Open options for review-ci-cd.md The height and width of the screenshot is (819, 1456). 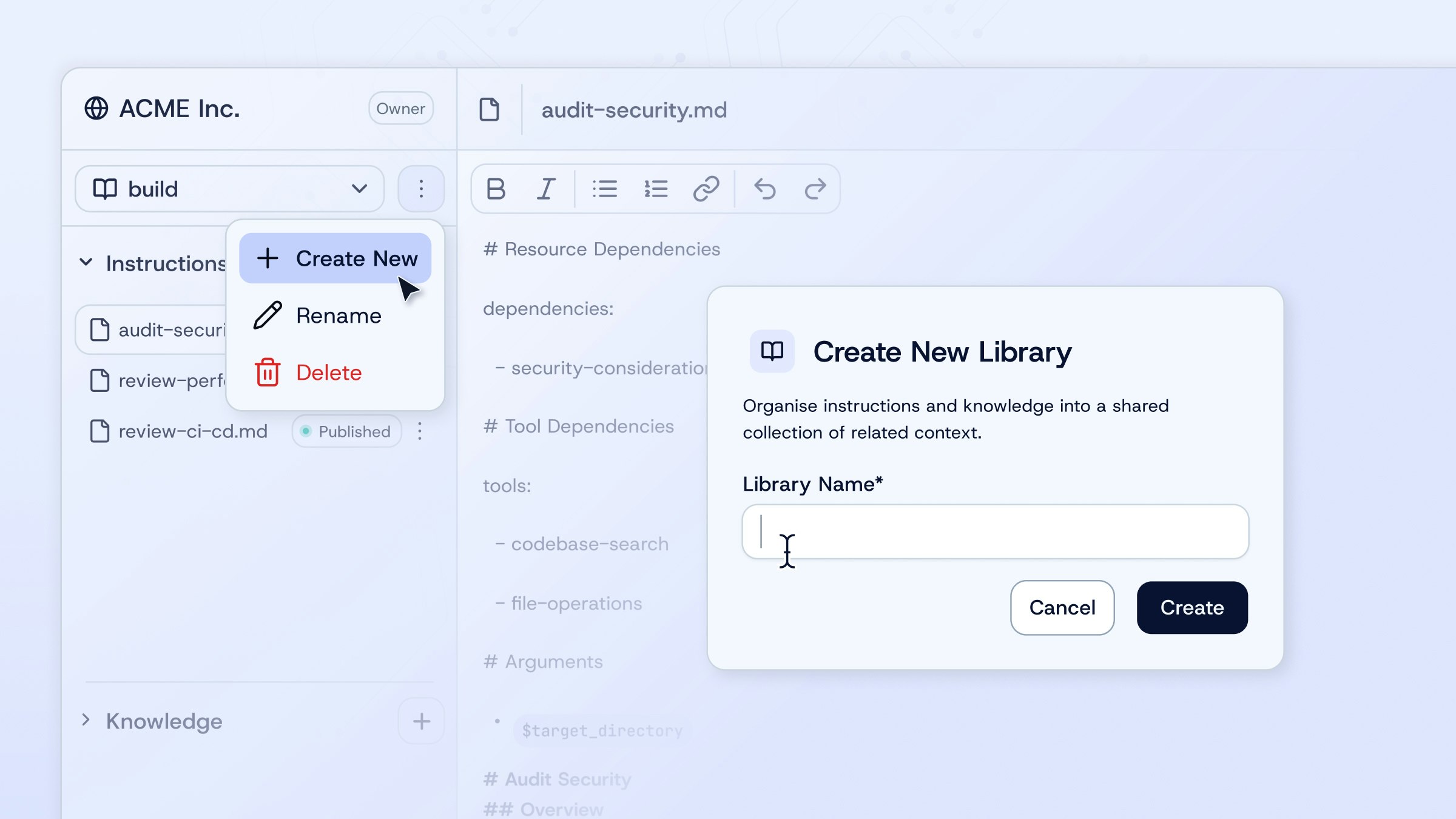point(420,431)
